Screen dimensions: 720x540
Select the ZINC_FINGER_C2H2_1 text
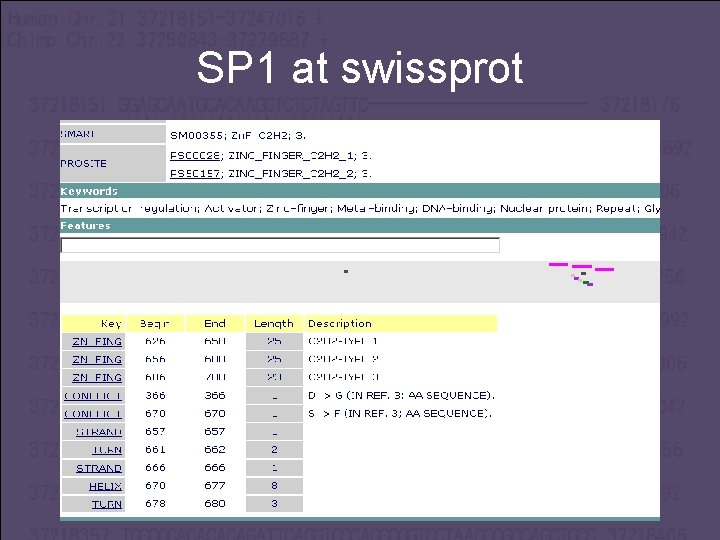click(291, 156)
